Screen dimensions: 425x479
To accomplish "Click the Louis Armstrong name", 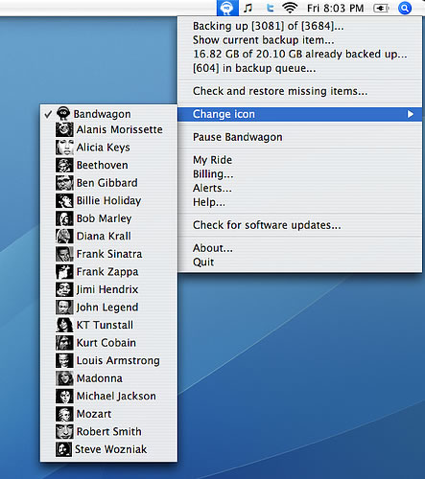I will (118, 361).
